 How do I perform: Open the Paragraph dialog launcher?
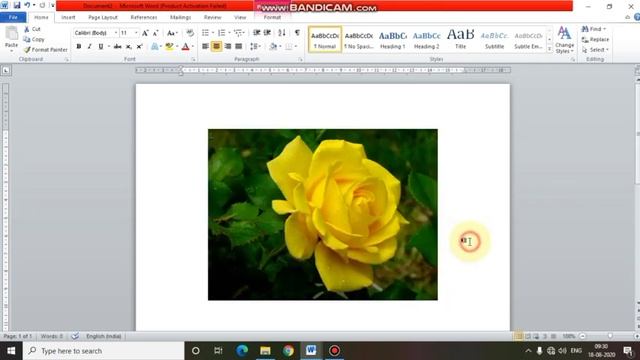[x=300, y=60]
